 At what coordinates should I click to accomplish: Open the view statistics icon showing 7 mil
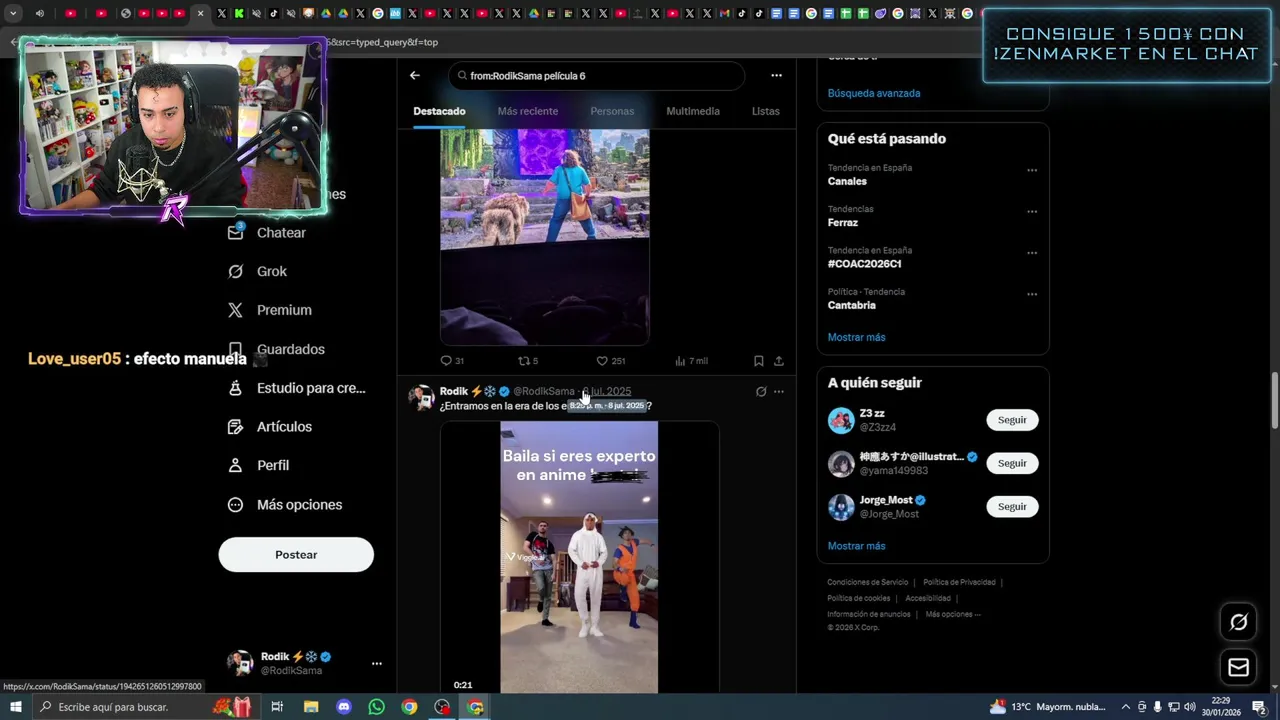pos(680,361)
